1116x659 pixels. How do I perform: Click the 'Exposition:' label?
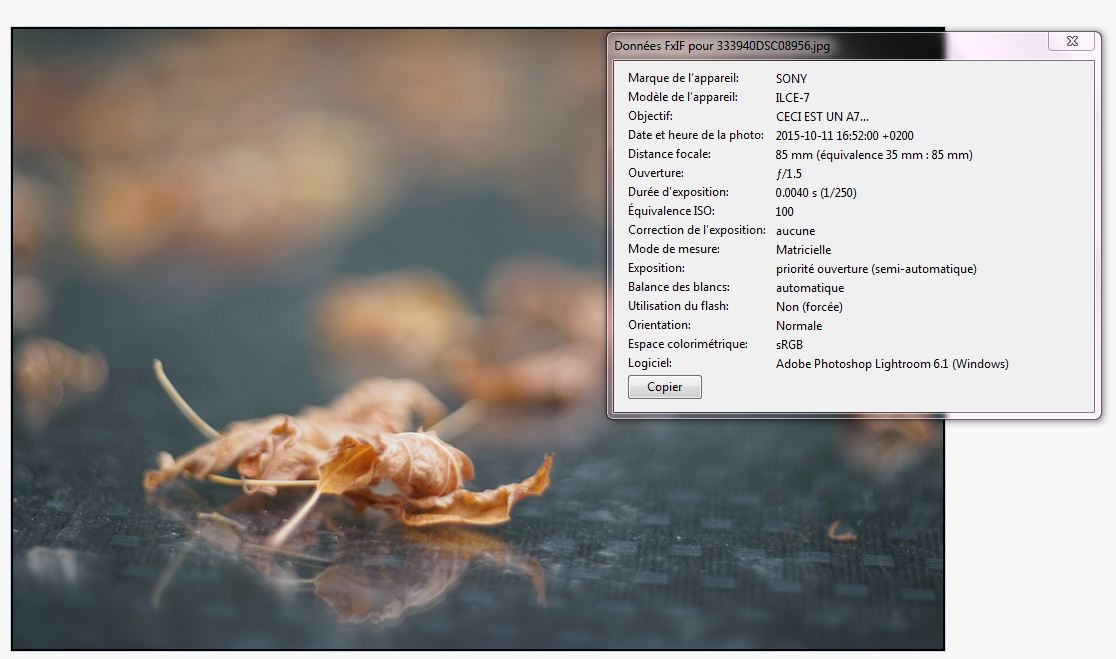coord(656,268)
